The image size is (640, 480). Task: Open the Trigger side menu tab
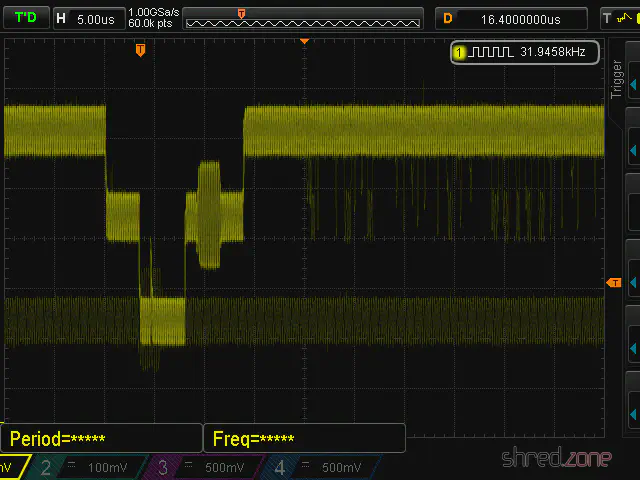(617, 78)
